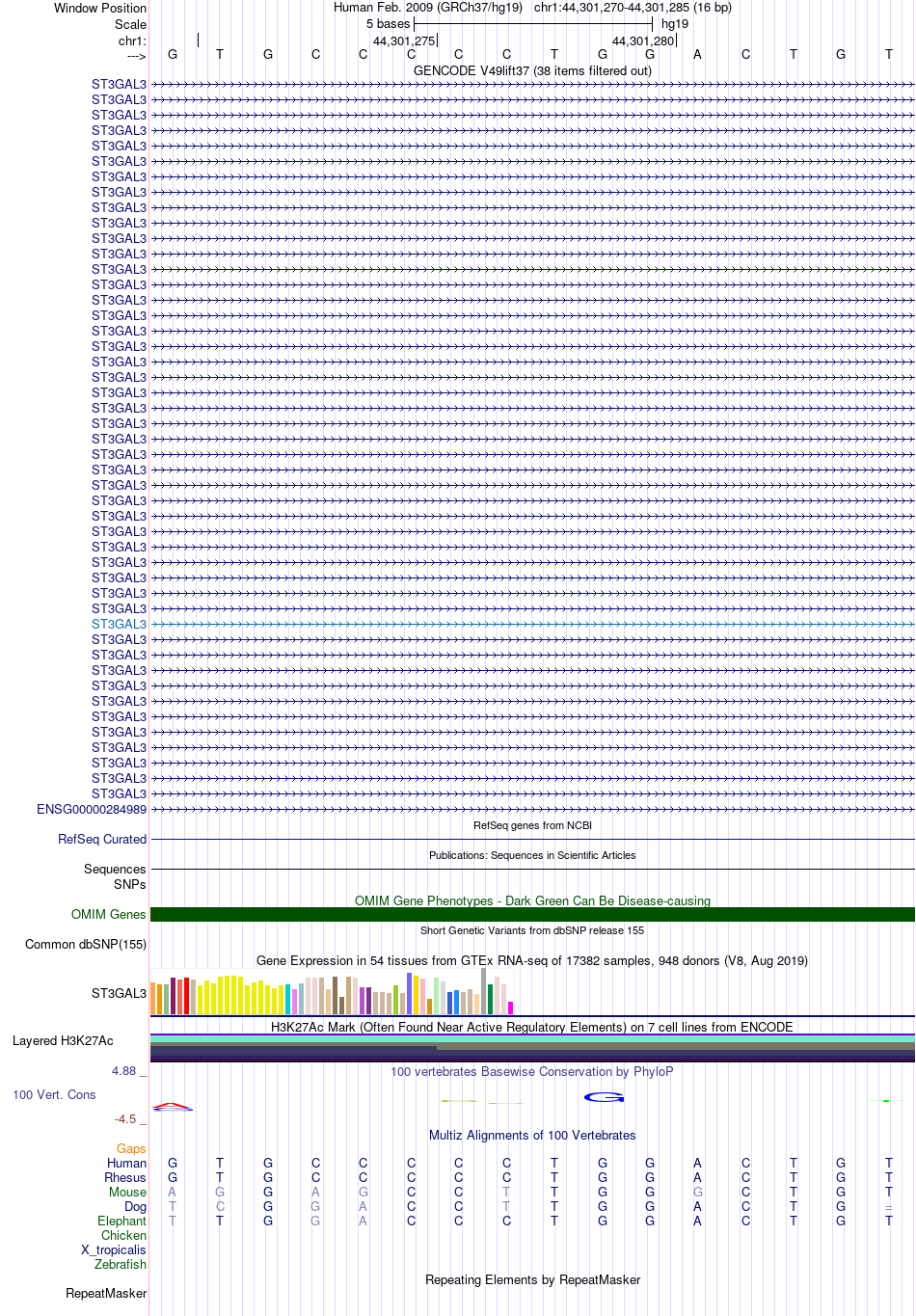Click the chr1:44,301,270-44,301,285 position text
The image size is (916, 1316).
tap(633, 7)
